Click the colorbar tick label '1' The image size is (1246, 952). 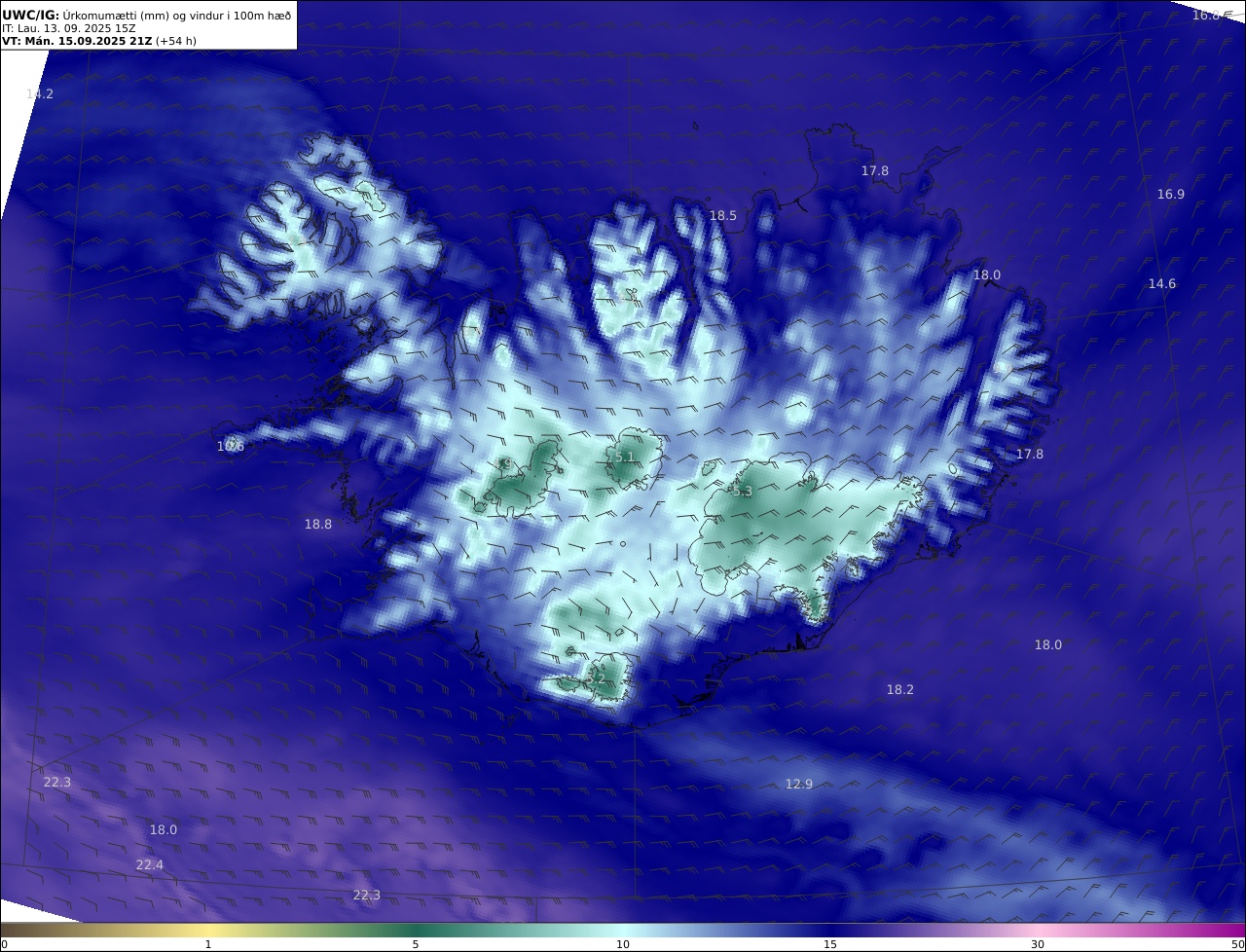[x=208, y=944]
